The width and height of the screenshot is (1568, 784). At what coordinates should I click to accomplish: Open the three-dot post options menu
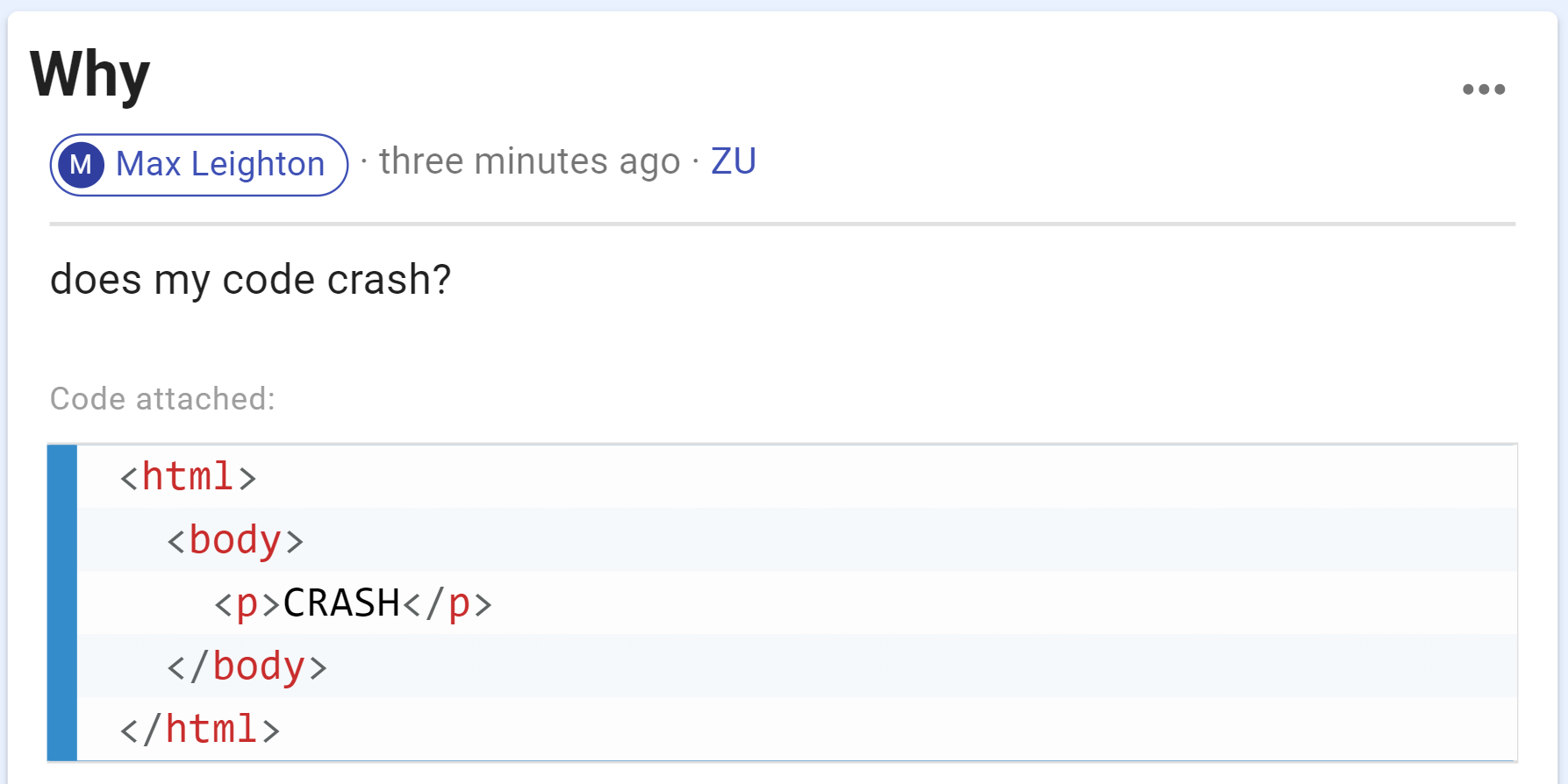pos(1484,89)
